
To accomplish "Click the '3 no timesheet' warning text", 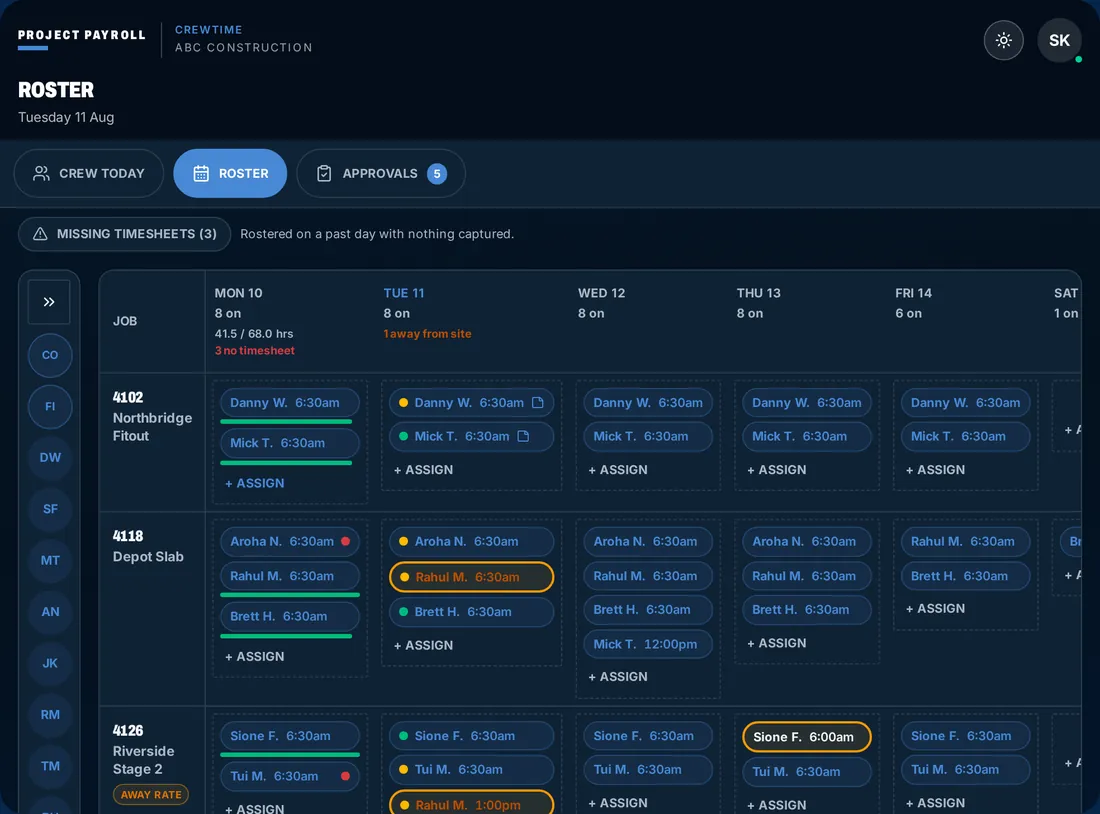I will pos(255,350).
